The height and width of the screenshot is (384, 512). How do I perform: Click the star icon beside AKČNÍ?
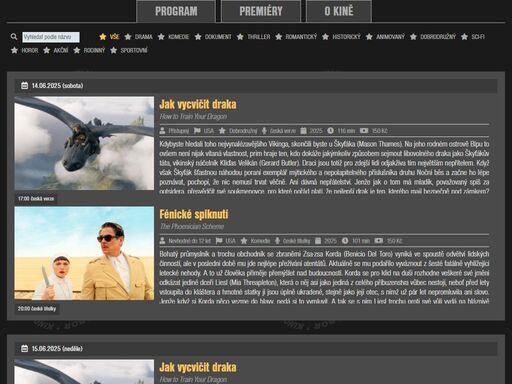(47, 50)
